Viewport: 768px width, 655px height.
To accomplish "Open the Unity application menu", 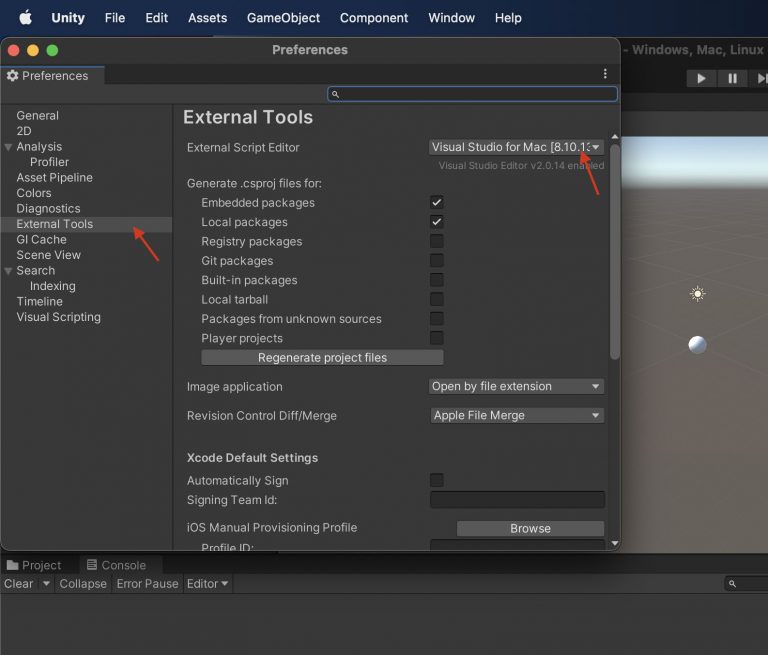I will [x=68, y=18].
